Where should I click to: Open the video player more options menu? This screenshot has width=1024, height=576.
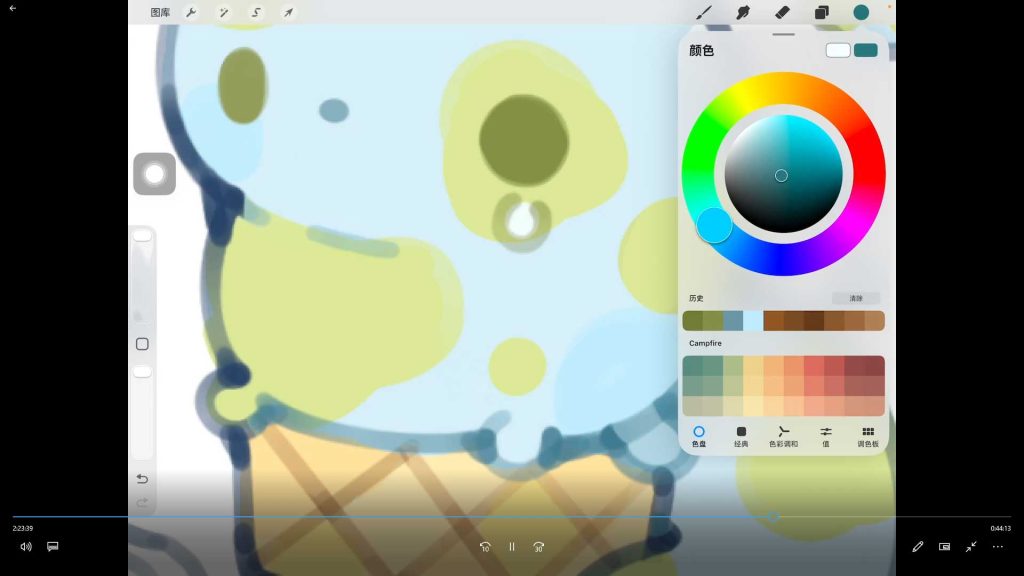(998, 547)
